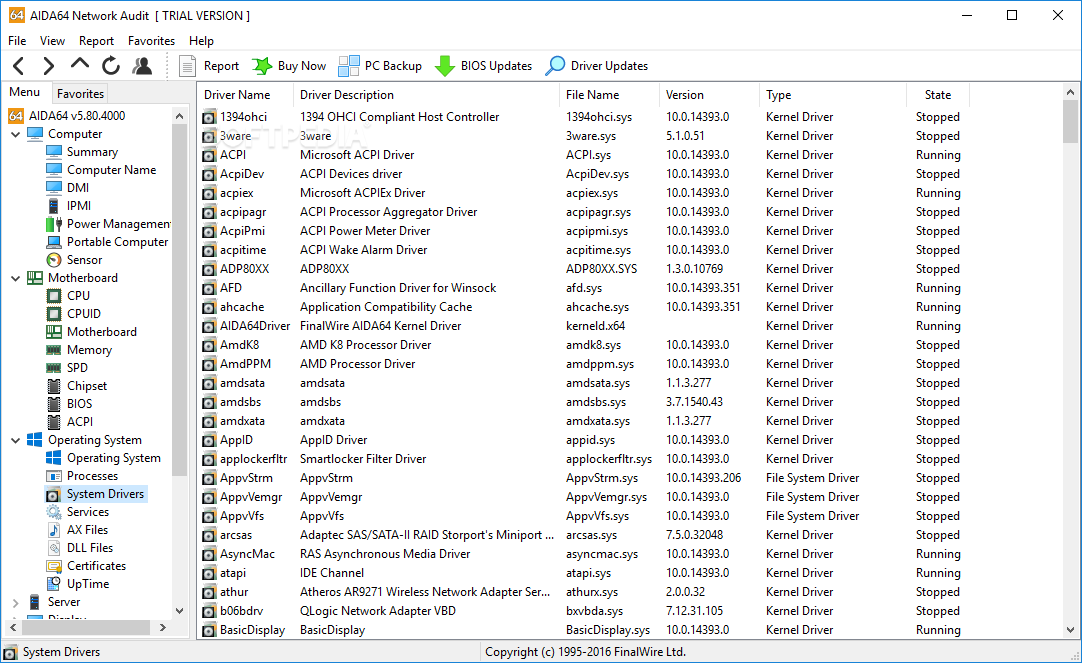Image resolution: width=1082 pixels, height=663 pixels.
Task: Open the Power Management battery icon
Action: (54, 224)
